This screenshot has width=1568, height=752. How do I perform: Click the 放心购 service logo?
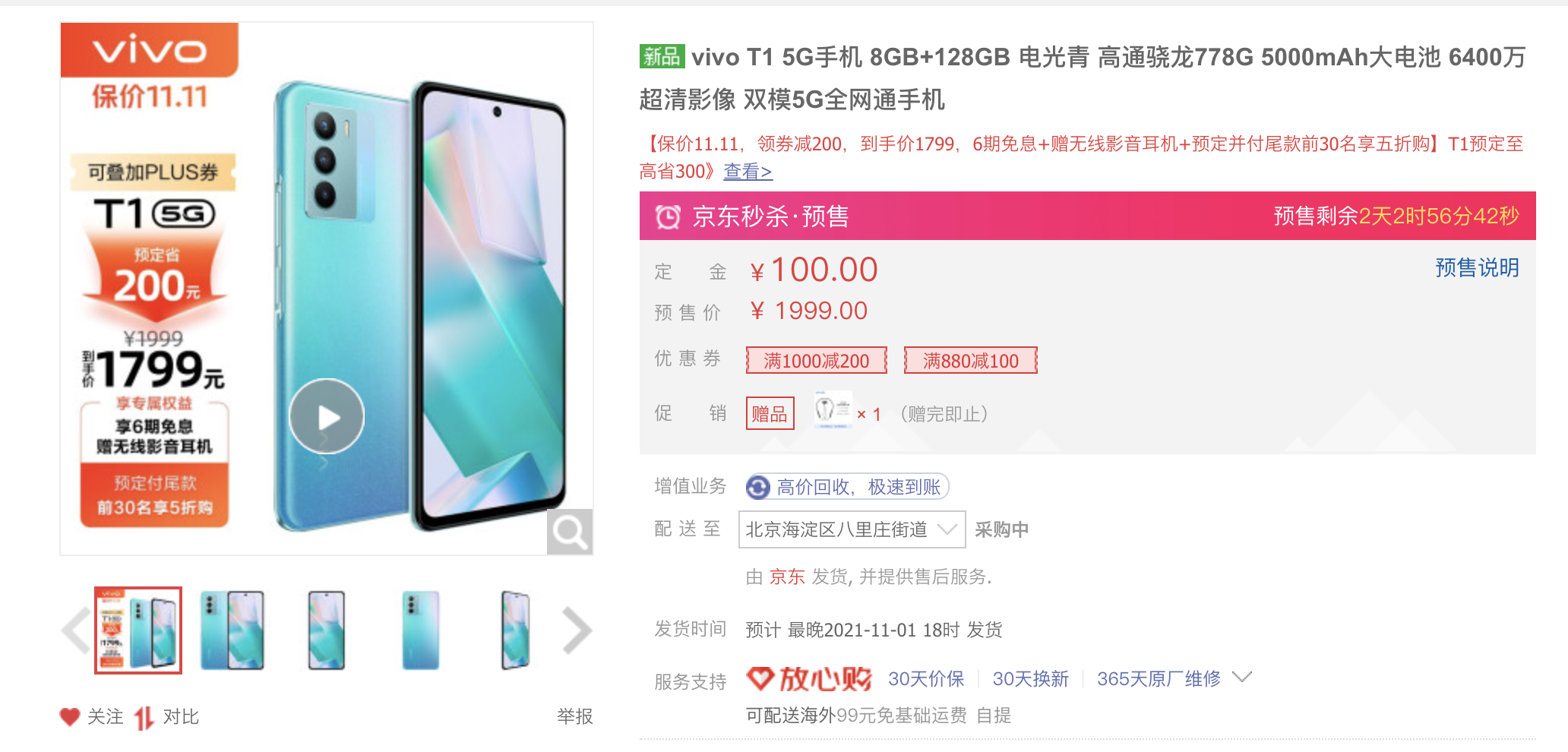coord(809,678)
